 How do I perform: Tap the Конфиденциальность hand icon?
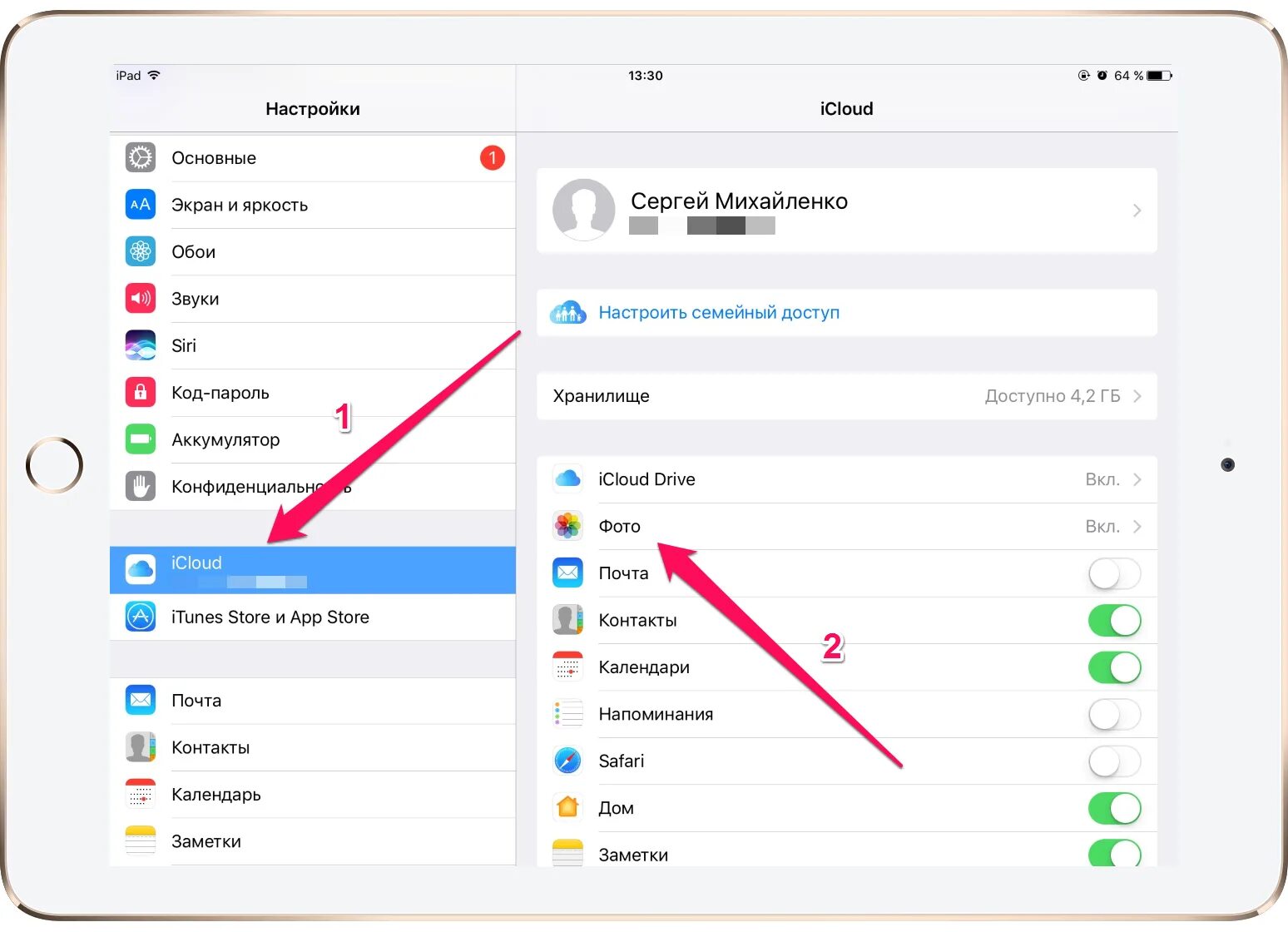coord(141,486)
